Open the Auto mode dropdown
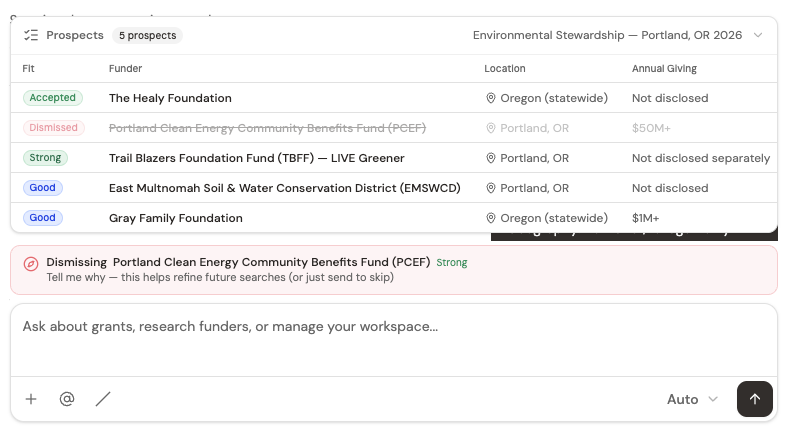Screen dimensions: 791x435 point(692,399)
